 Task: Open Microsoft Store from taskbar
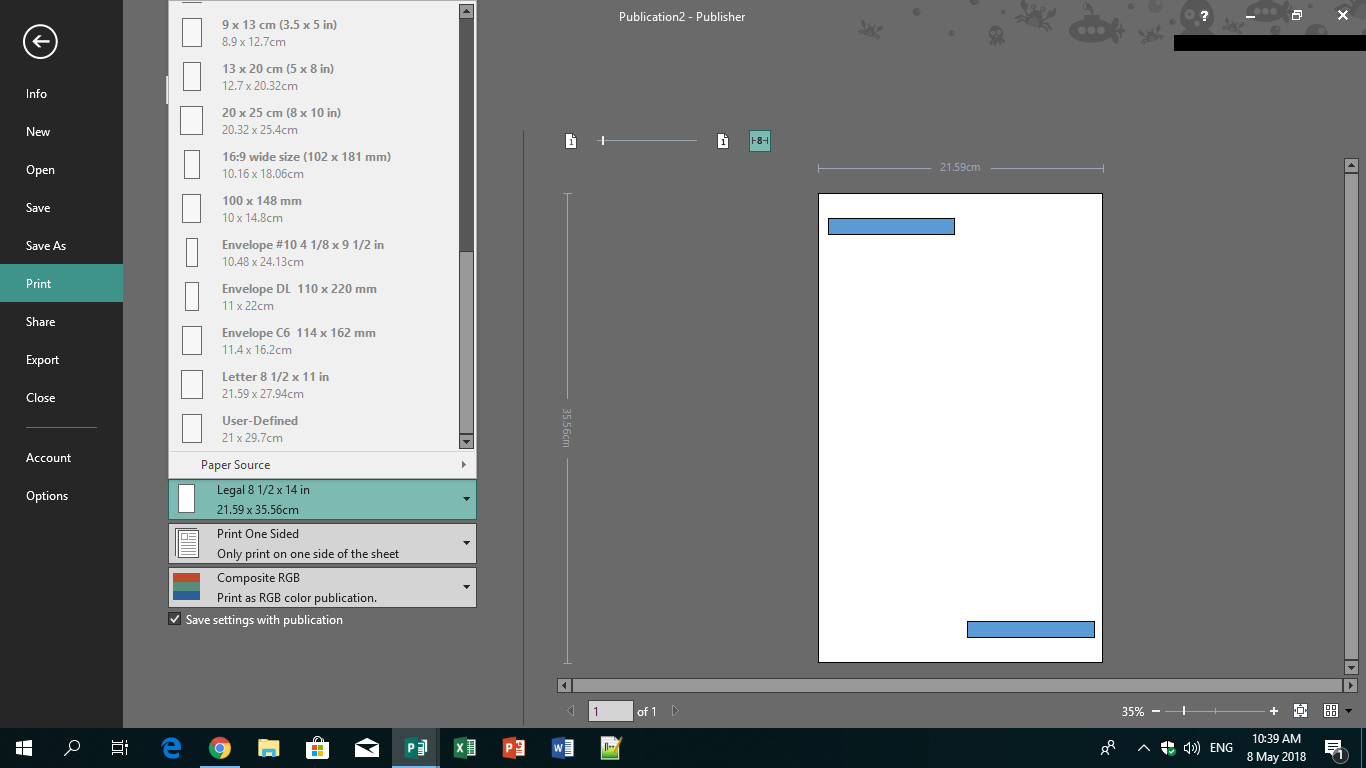pyautogui.click(x=318, y=748)
